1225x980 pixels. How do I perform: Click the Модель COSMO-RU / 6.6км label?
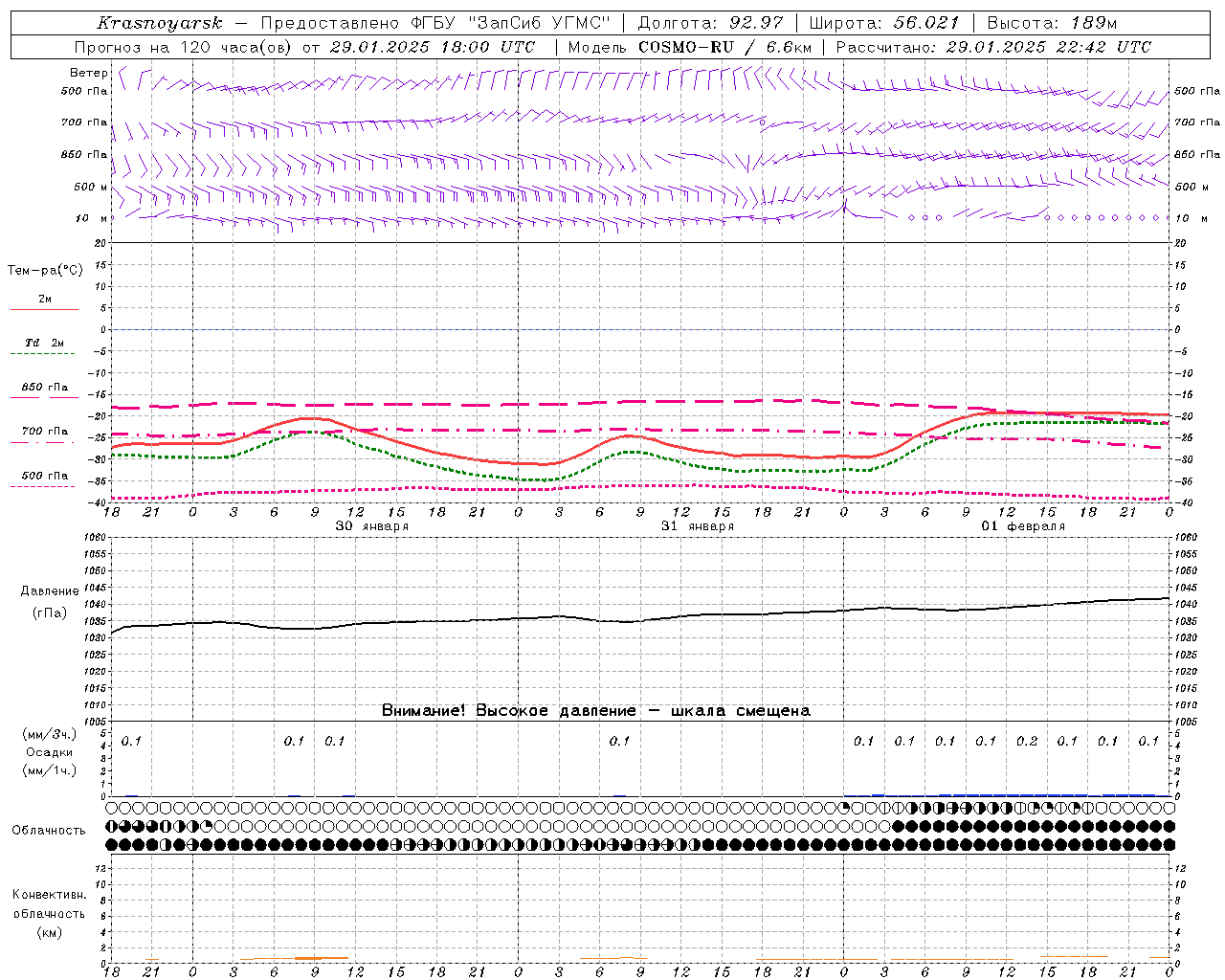tap(689, 47)
